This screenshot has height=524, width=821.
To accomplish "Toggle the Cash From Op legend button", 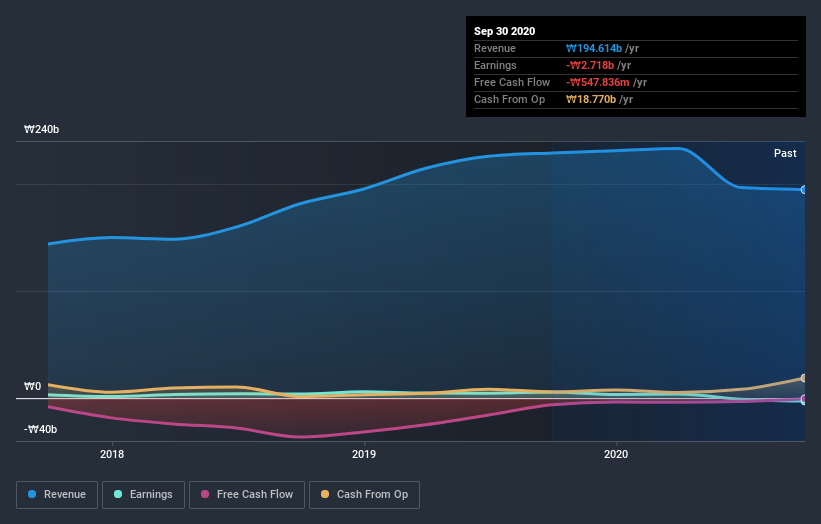I will pyautogui.click(x=364, y=495).
